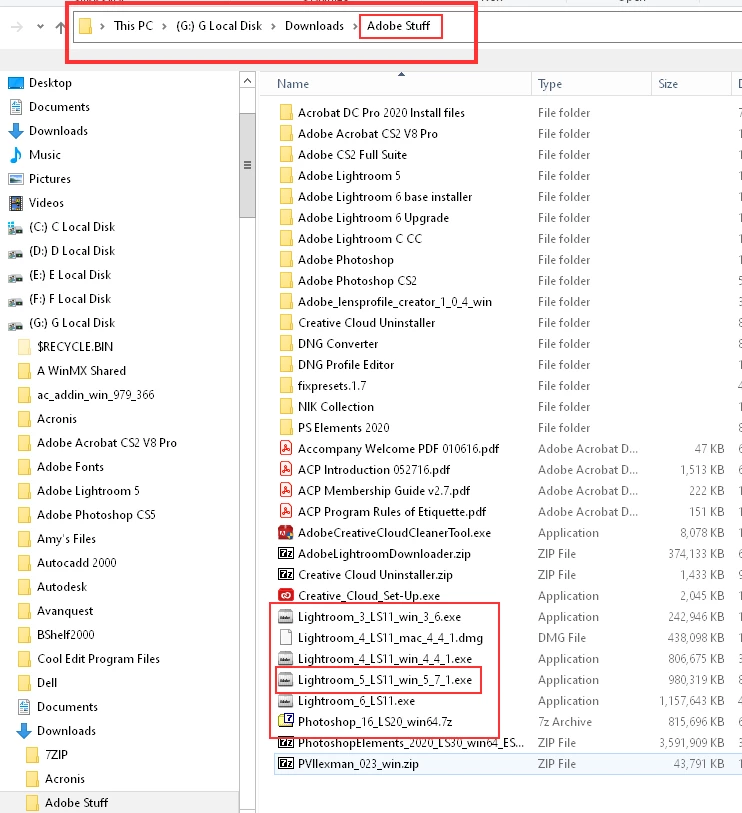Select (G:) G Local Disk breadcrumb
The width and height of the screenshot is (742, 813).
pyautogui.click(x=219, y=26)
